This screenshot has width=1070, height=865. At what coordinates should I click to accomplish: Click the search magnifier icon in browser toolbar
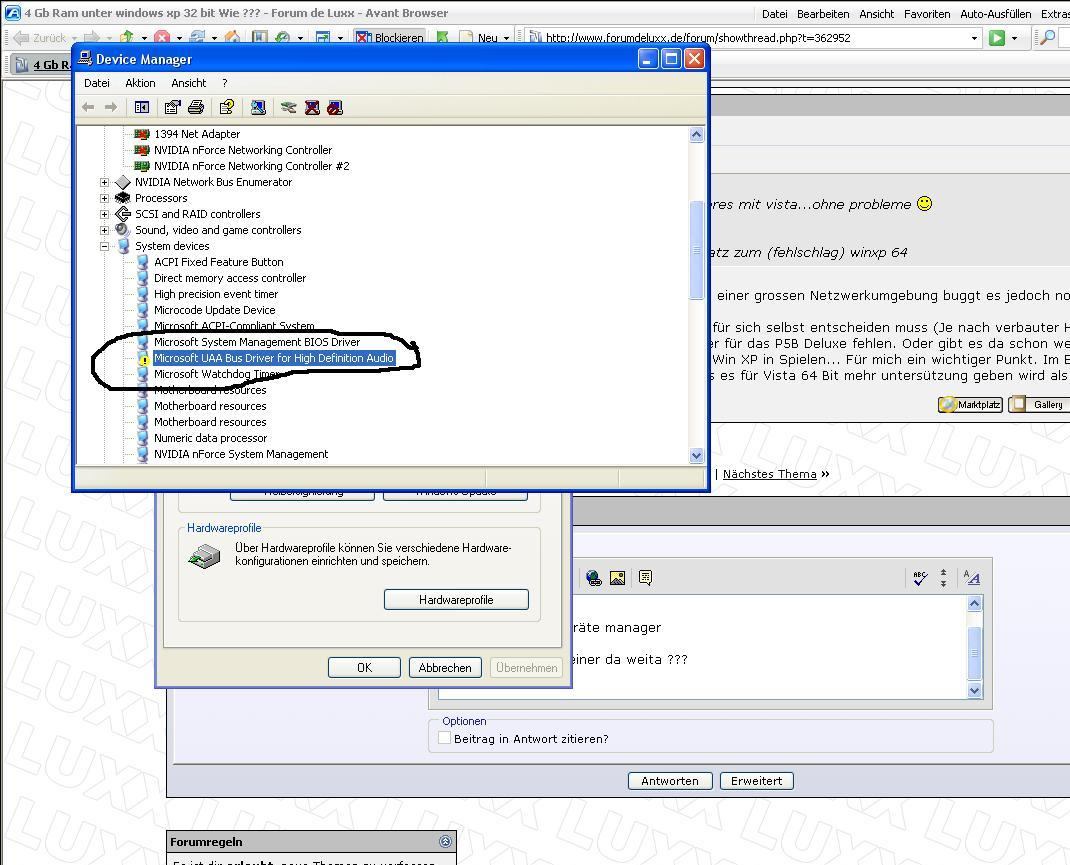point(1047,38)
